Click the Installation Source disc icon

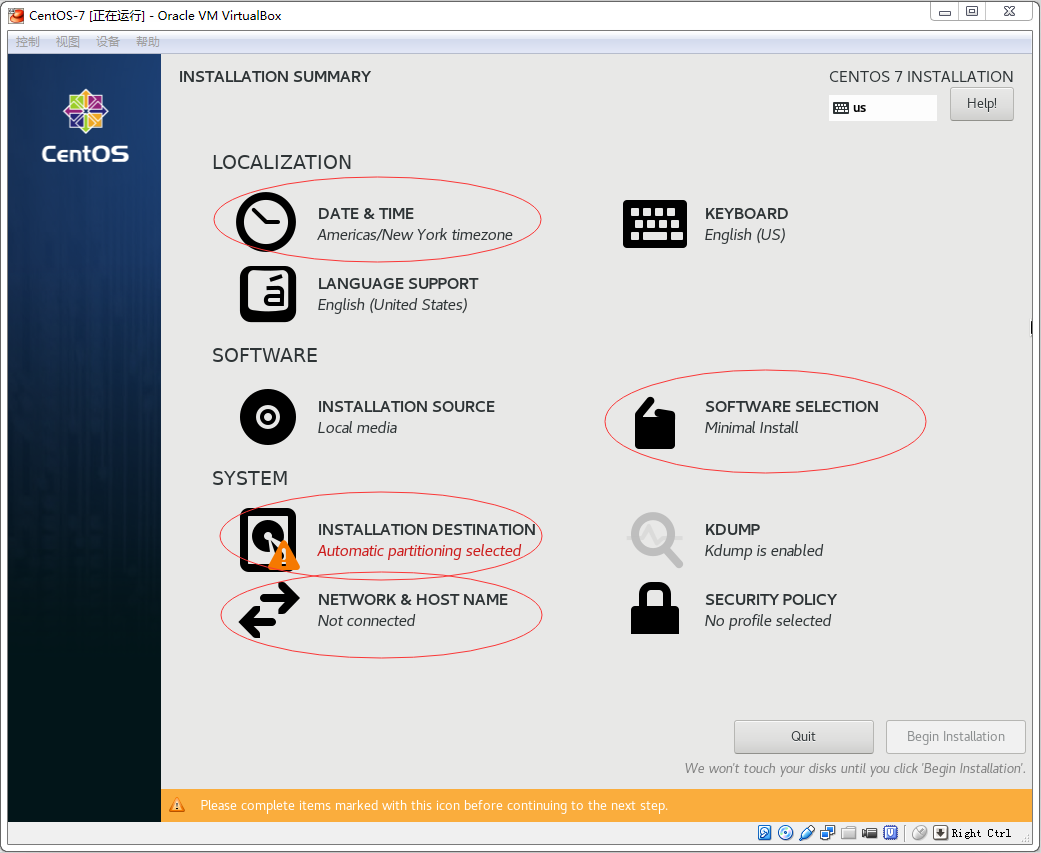268,417
